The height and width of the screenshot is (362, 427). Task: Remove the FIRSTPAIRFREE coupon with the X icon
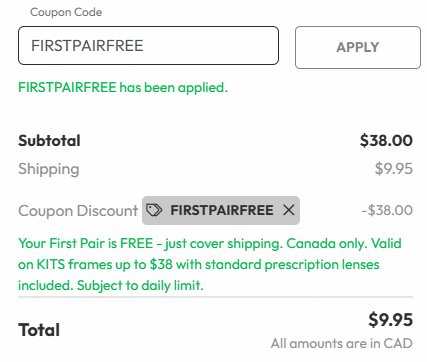point(289,210)
